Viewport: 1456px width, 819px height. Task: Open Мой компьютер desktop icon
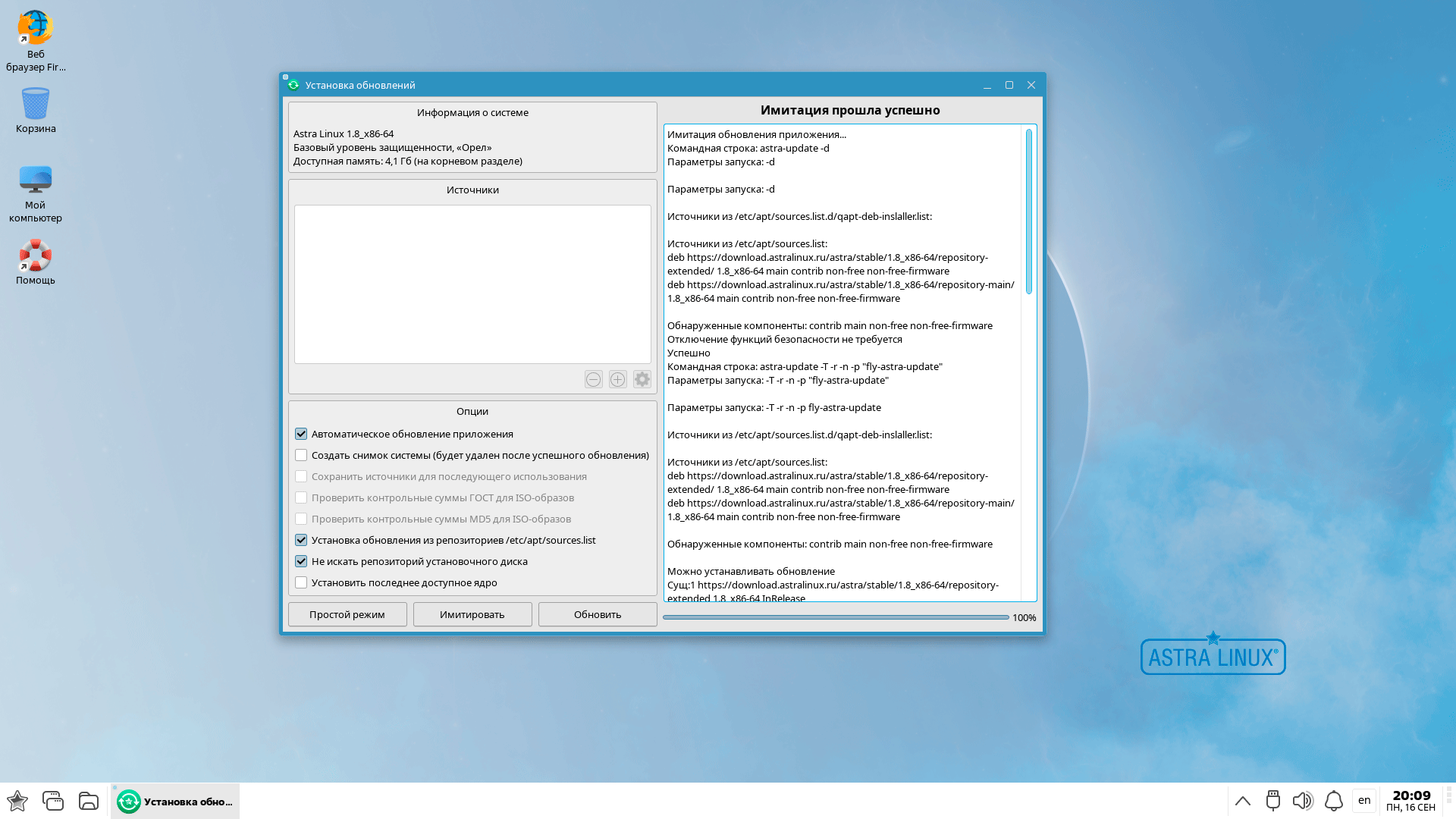(35, 194)
